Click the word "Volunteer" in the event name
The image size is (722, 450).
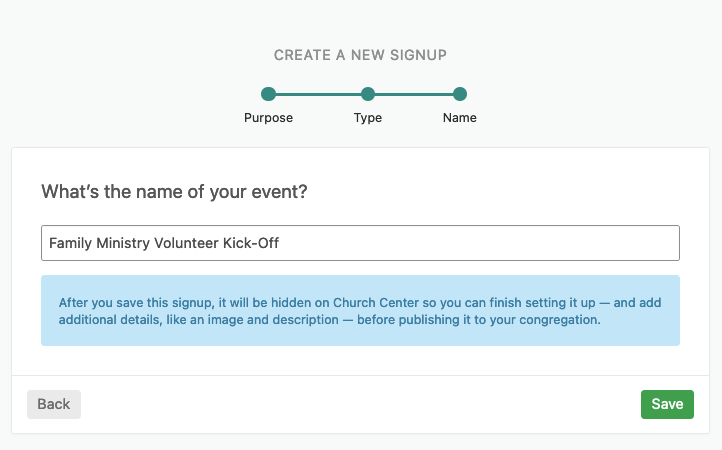tap(194, 243)
